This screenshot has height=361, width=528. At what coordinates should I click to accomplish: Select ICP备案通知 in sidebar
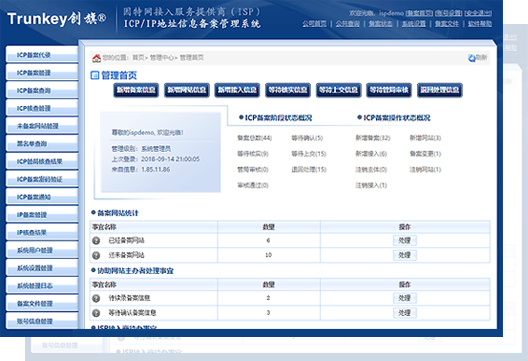tap(42, 197)
